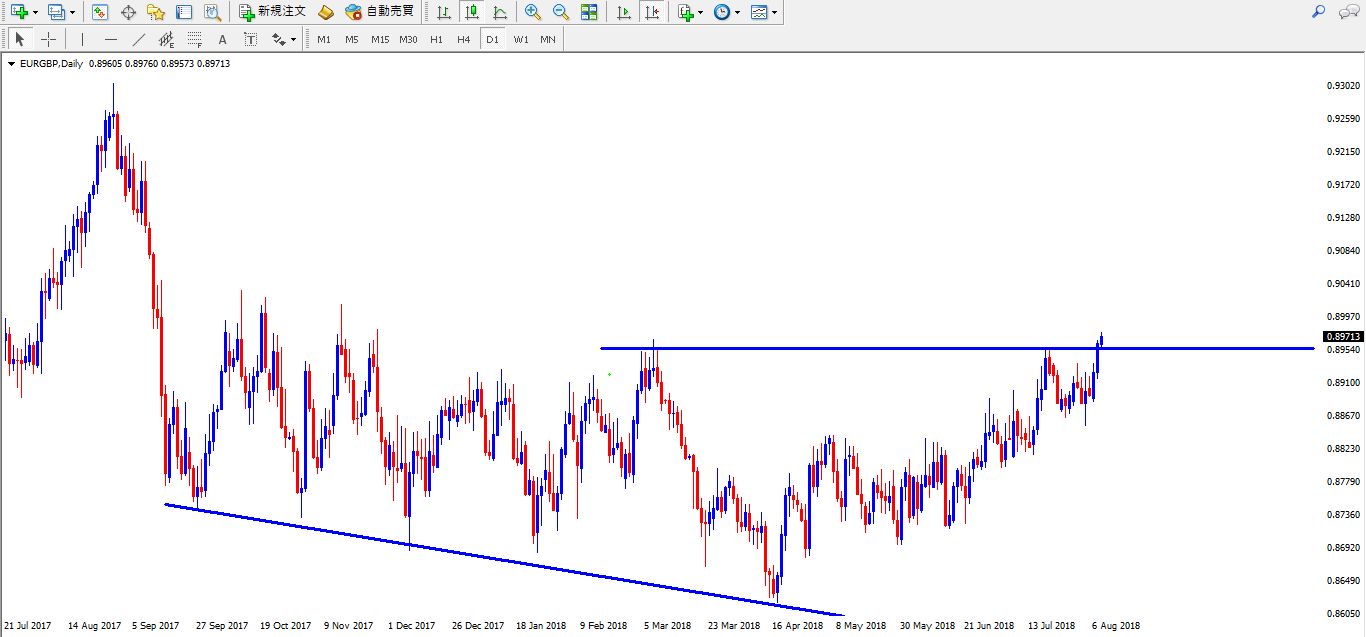Select the Equidistant channel tool

point(166,39)
